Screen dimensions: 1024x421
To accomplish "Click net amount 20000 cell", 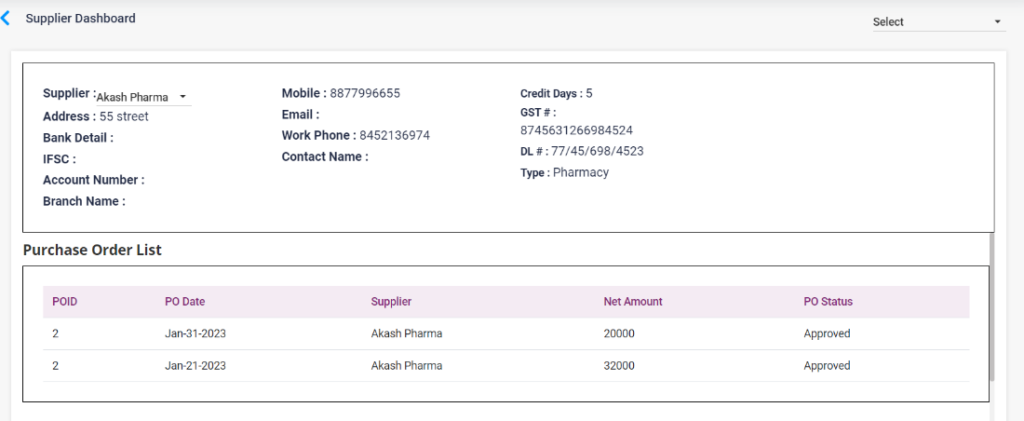I will pos(619,334).
